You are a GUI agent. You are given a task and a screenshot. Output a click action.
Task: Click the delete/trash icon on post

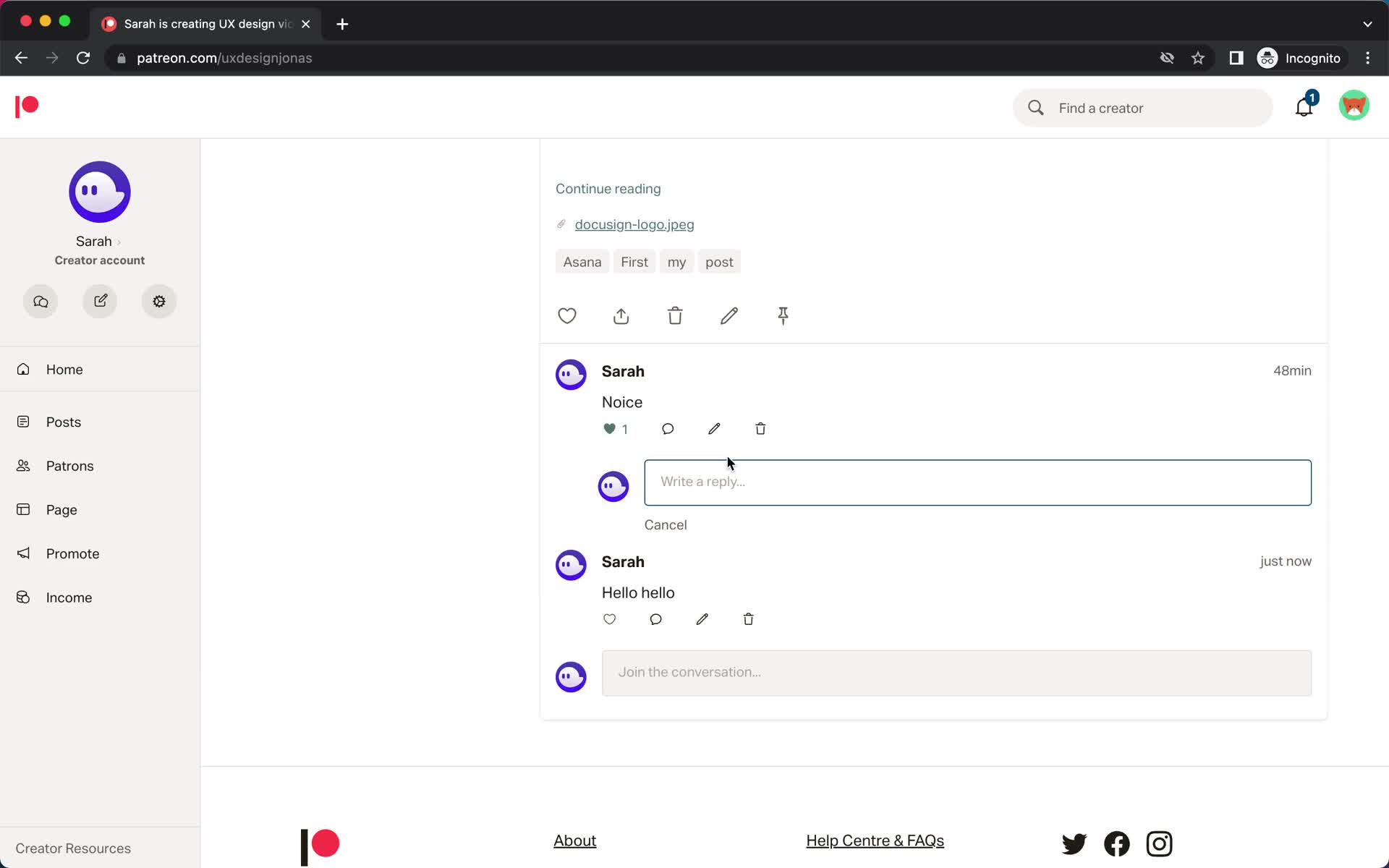tap(675, 315)
